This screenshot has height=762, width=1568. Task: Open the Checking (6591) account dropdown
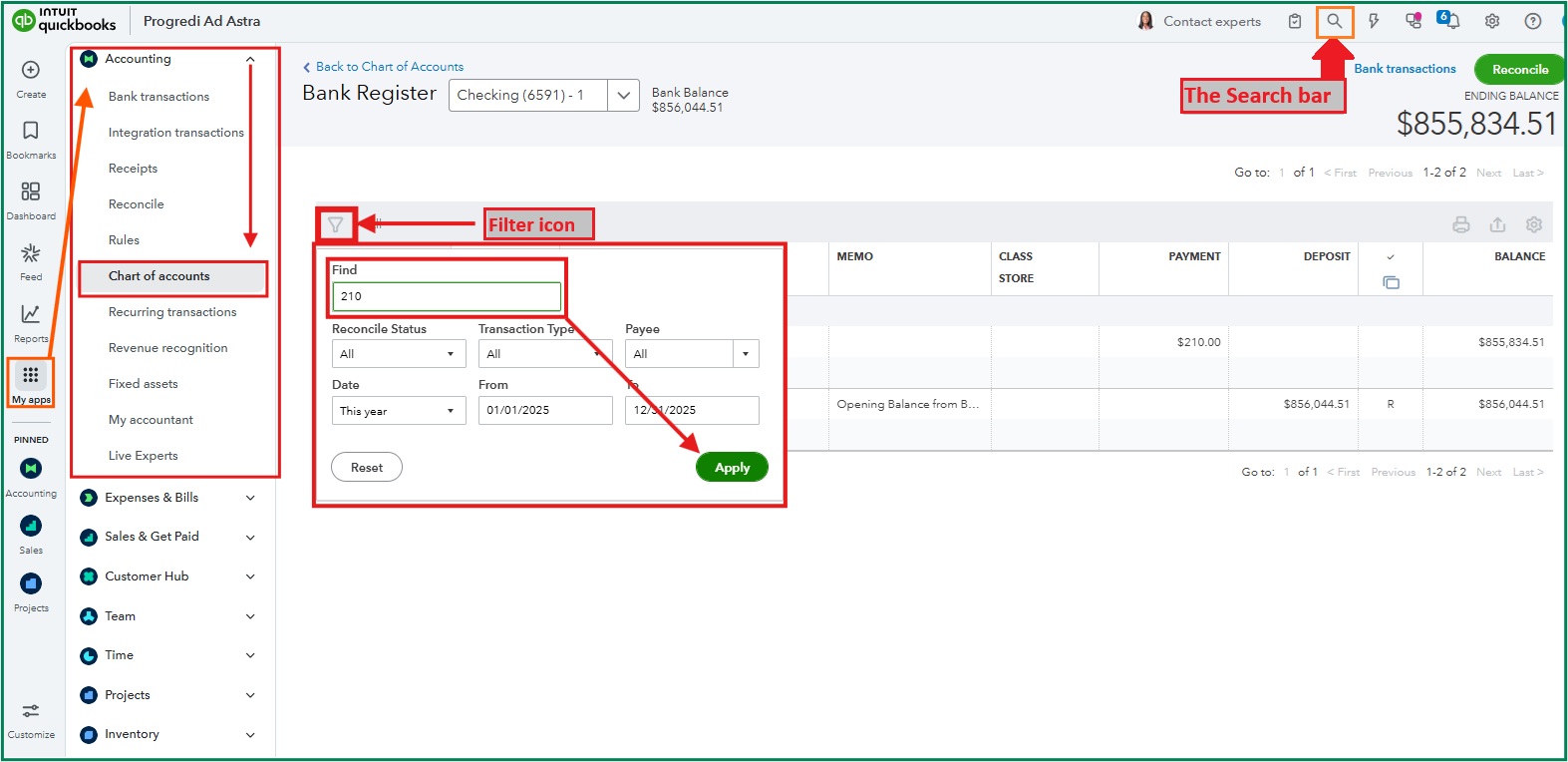[x=543, y=96]
